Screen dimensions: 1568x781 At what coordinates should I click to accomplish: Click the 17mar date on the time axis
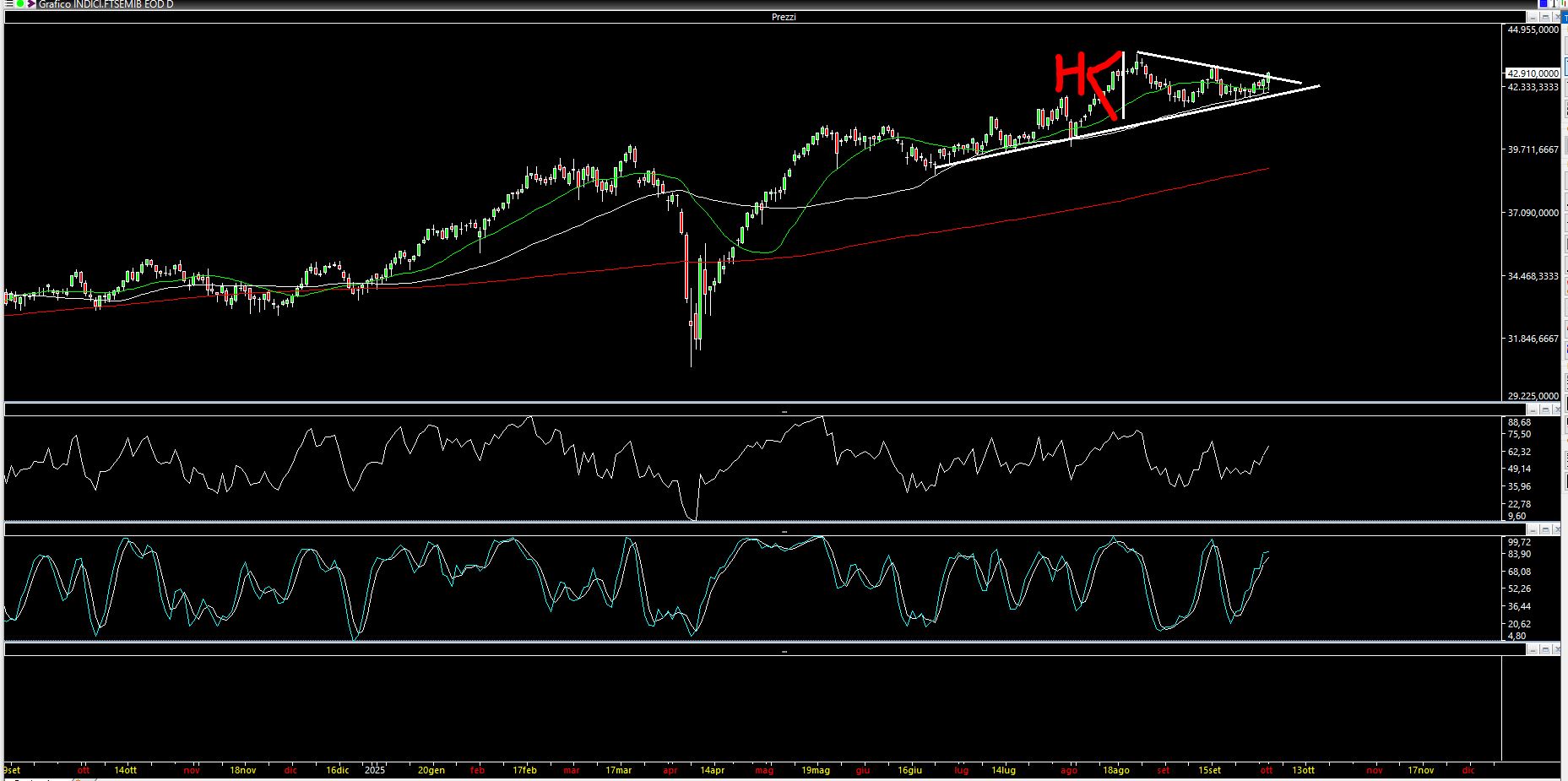click(619, 770)
